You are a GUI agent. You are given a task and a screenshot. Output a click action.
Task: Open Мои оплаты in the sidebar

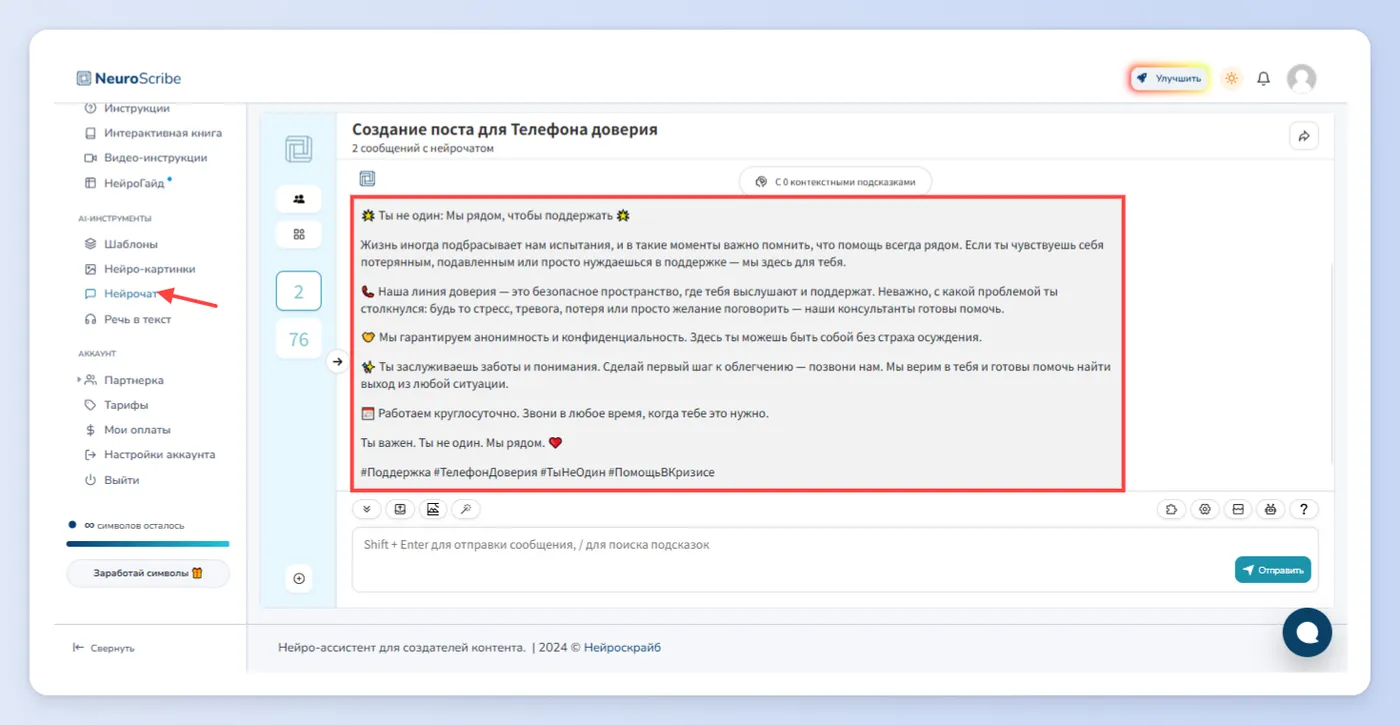[127, 430]
